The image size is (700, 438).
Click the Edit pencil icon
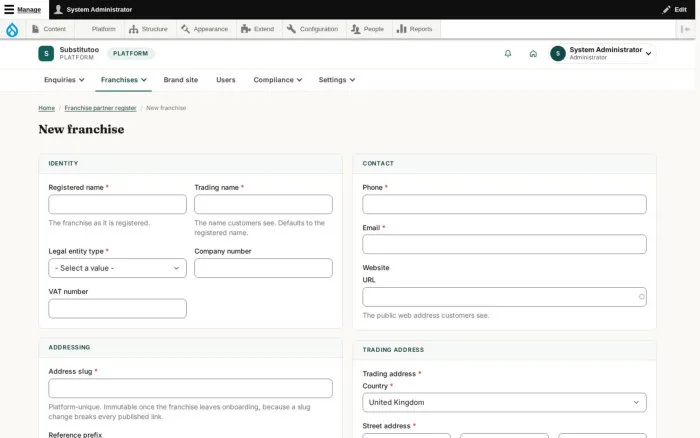click(666, 9)
